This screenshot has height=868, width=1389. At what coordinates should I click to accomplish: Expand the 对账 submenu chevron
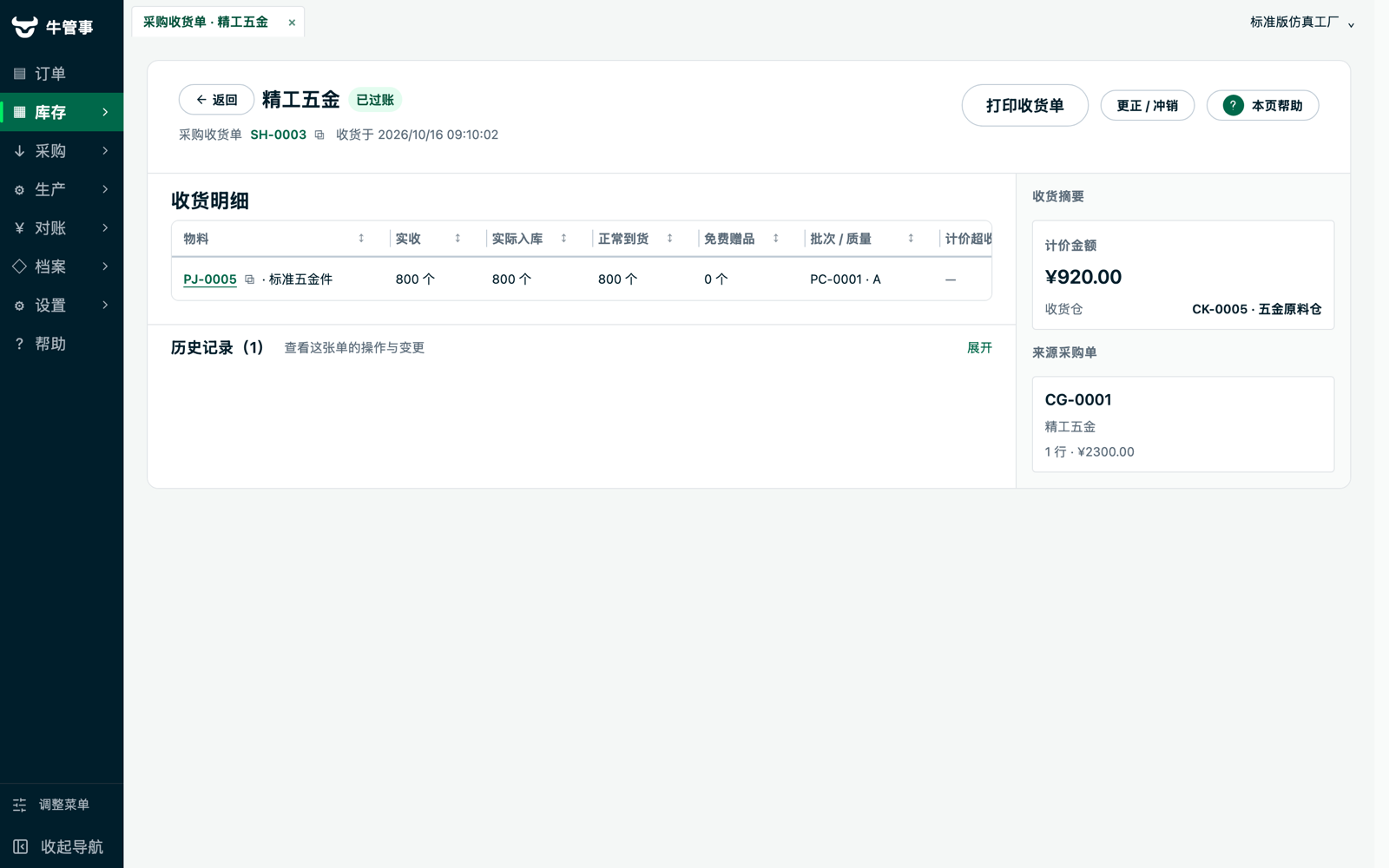click(x=105, y=228)
